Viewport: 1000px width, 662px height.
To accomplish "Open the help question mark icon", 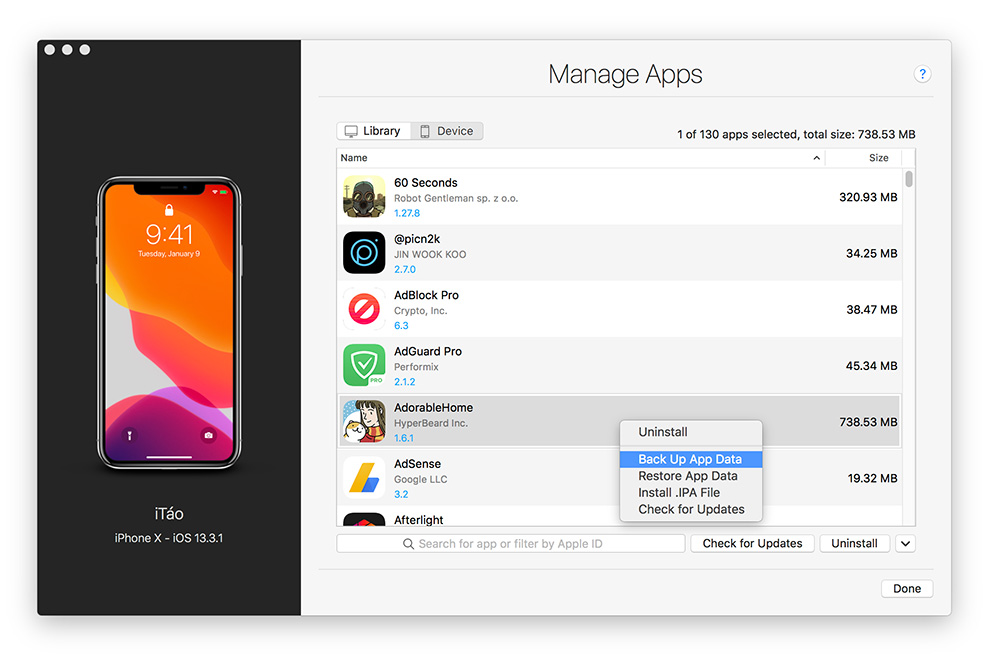I will [922, 74].
